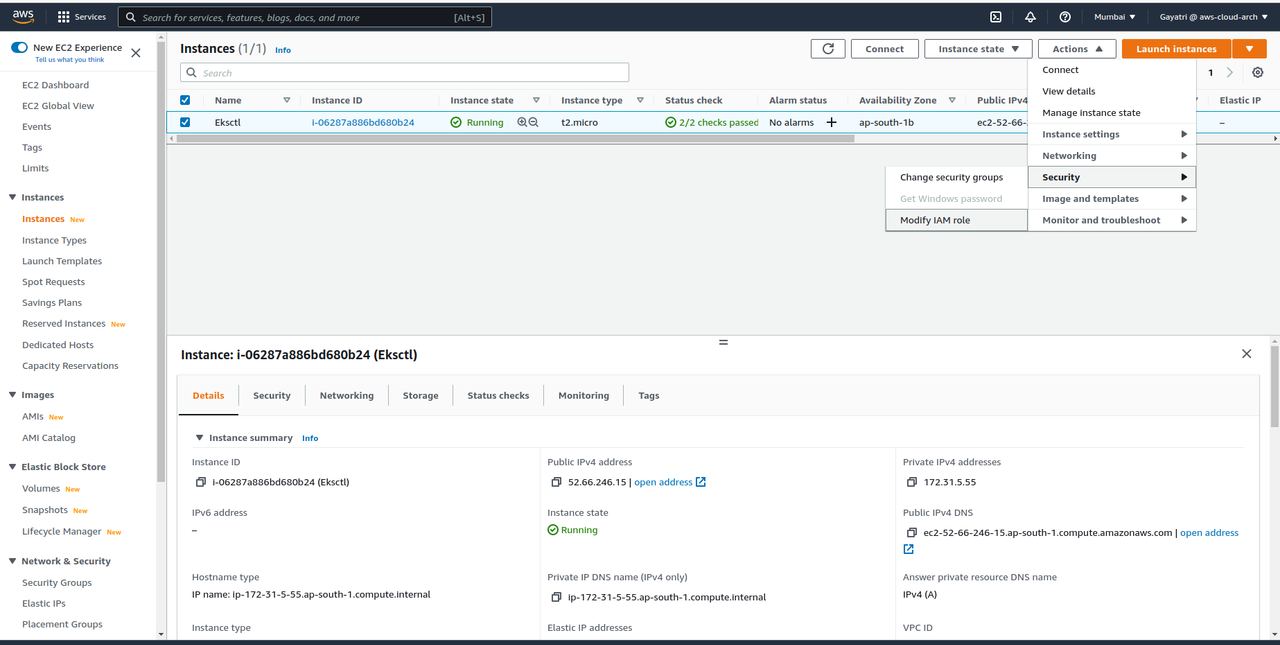Viewport: 1280px width, 645px height.
Task: Zoom out icon beside Running state
Action: point(533,122)
